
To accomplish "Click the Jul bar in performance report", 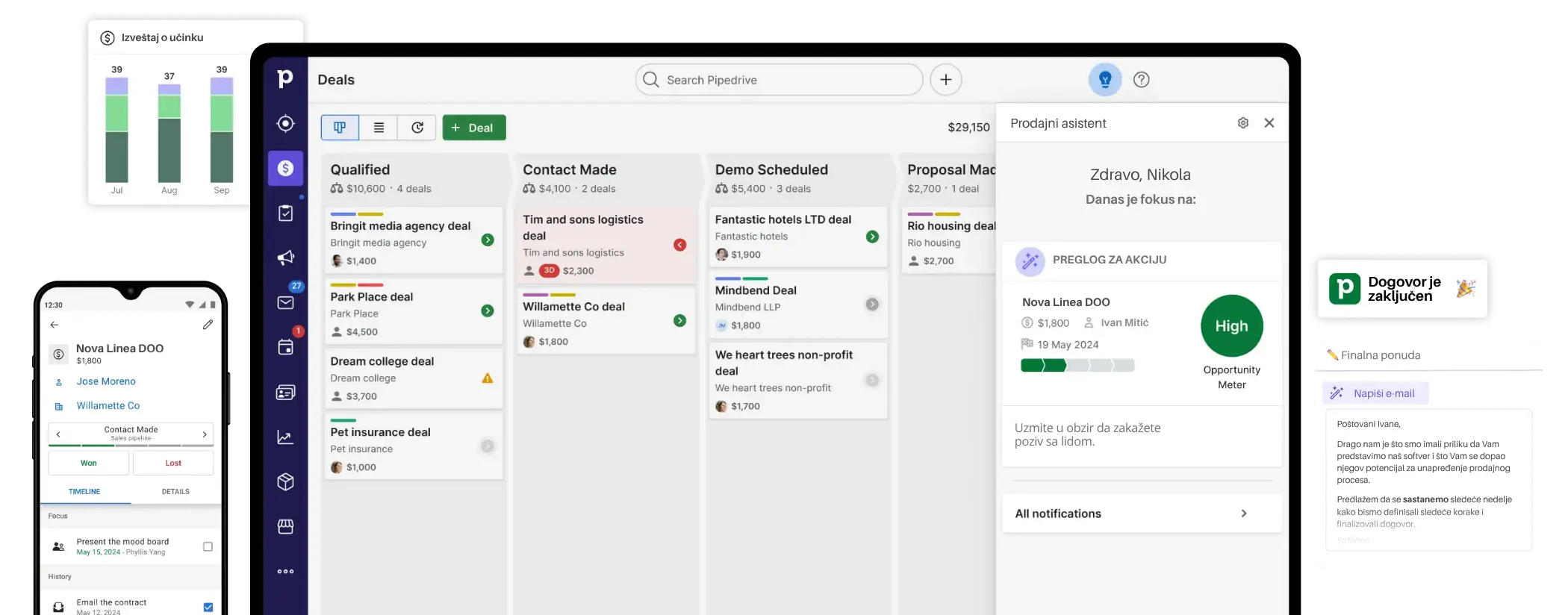I will pyautogui.click(x=116, y=130).
